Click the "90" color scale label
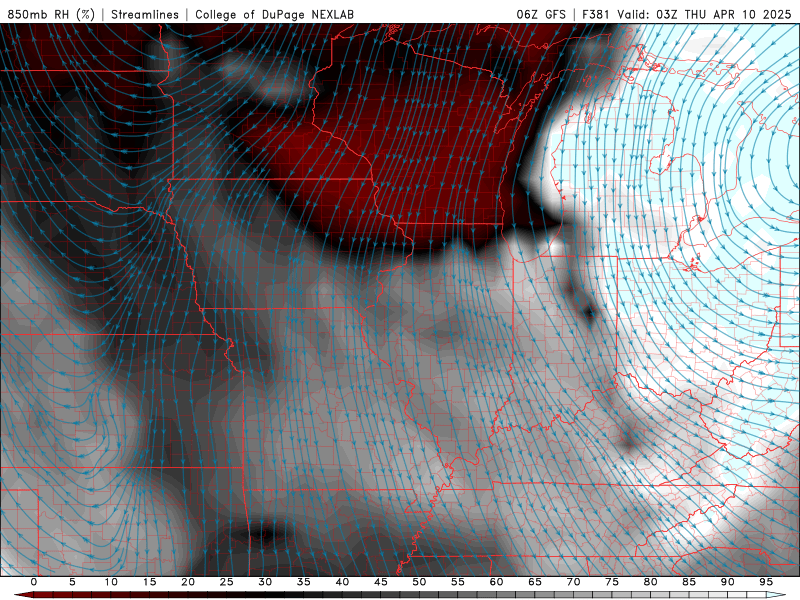The width and height of the screenshot is (800, 600). (727, 582)
